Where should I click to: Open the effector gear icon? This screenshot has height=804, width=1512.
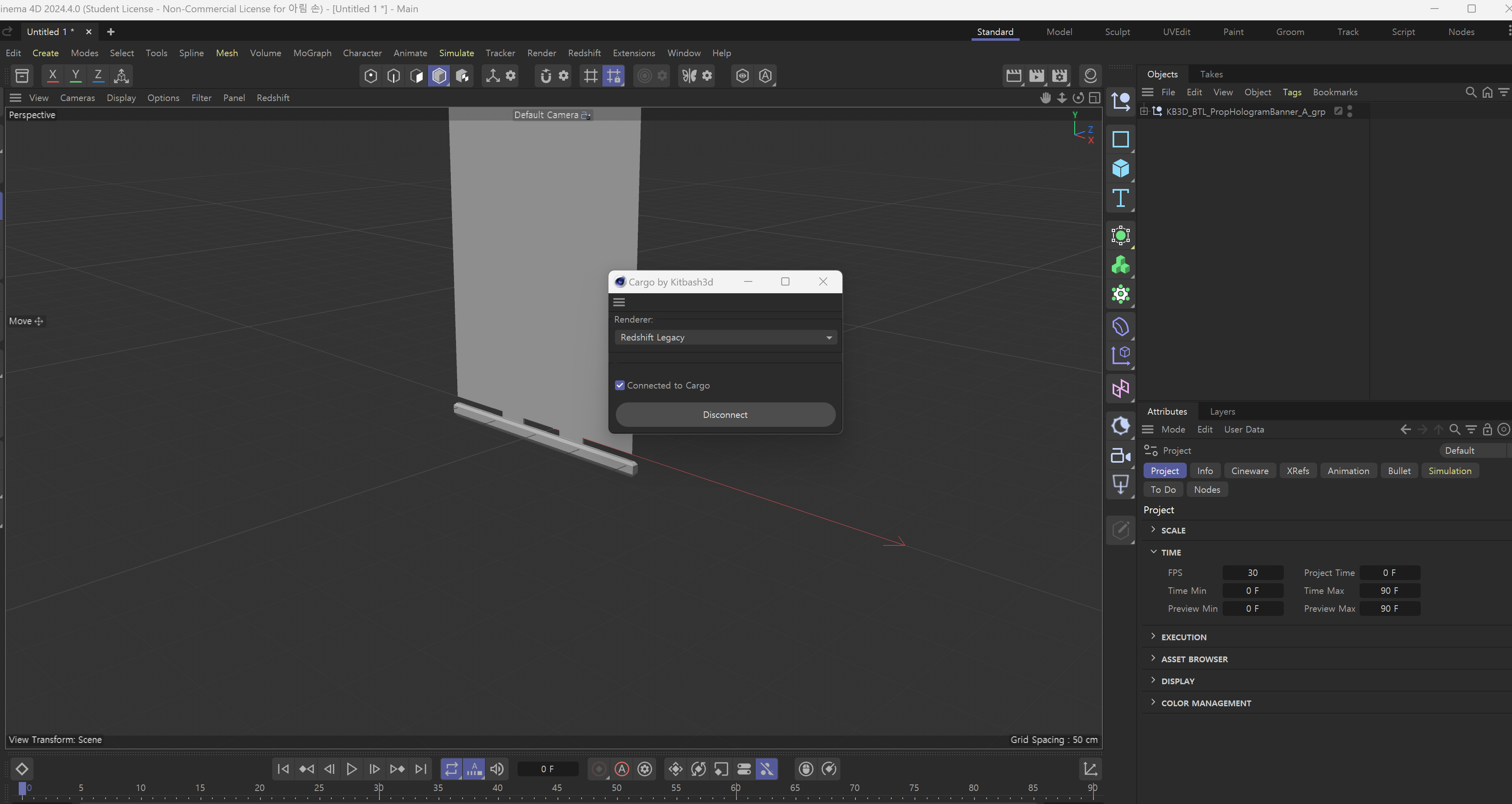1120,294
